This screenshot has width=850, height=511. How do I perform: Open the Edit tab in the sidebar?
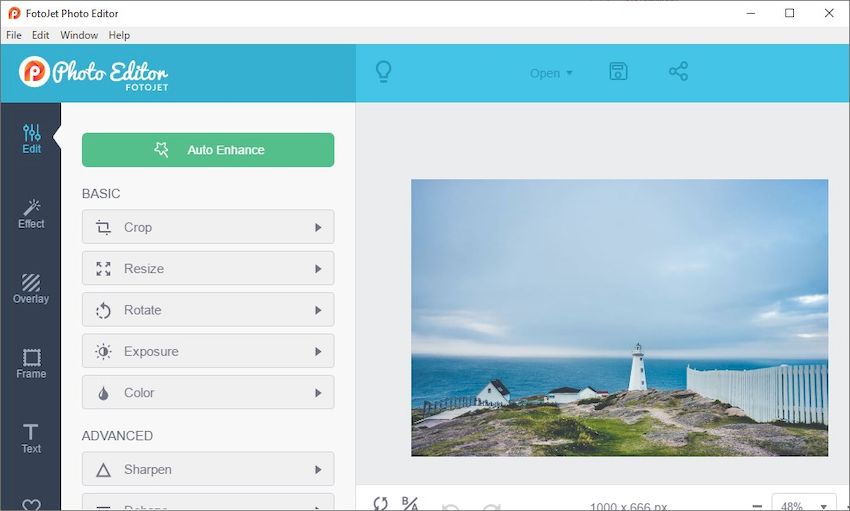pos(31,139)
